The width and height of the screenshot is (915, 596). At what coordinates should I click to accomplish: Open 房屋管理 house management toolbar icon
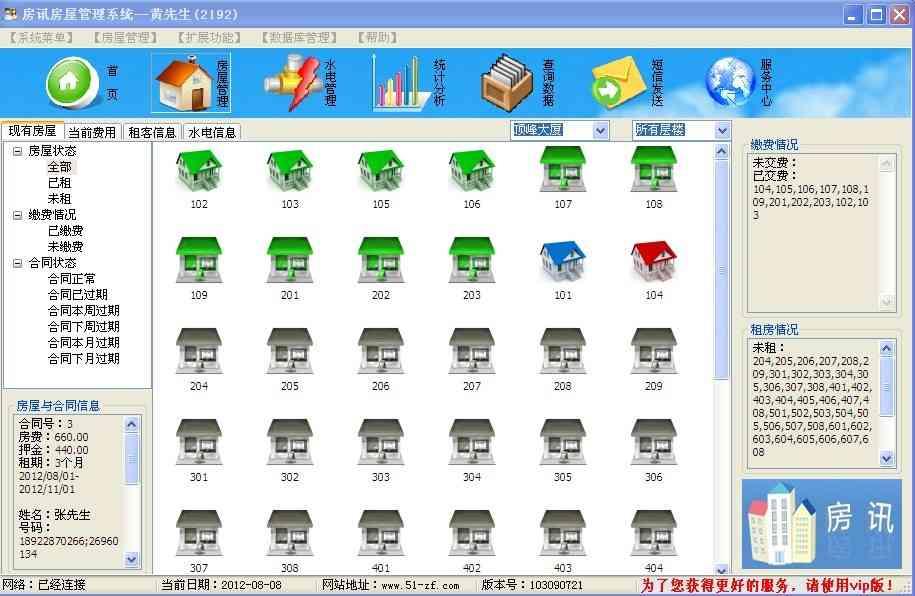pyautogui.click(x=184, y=82)
